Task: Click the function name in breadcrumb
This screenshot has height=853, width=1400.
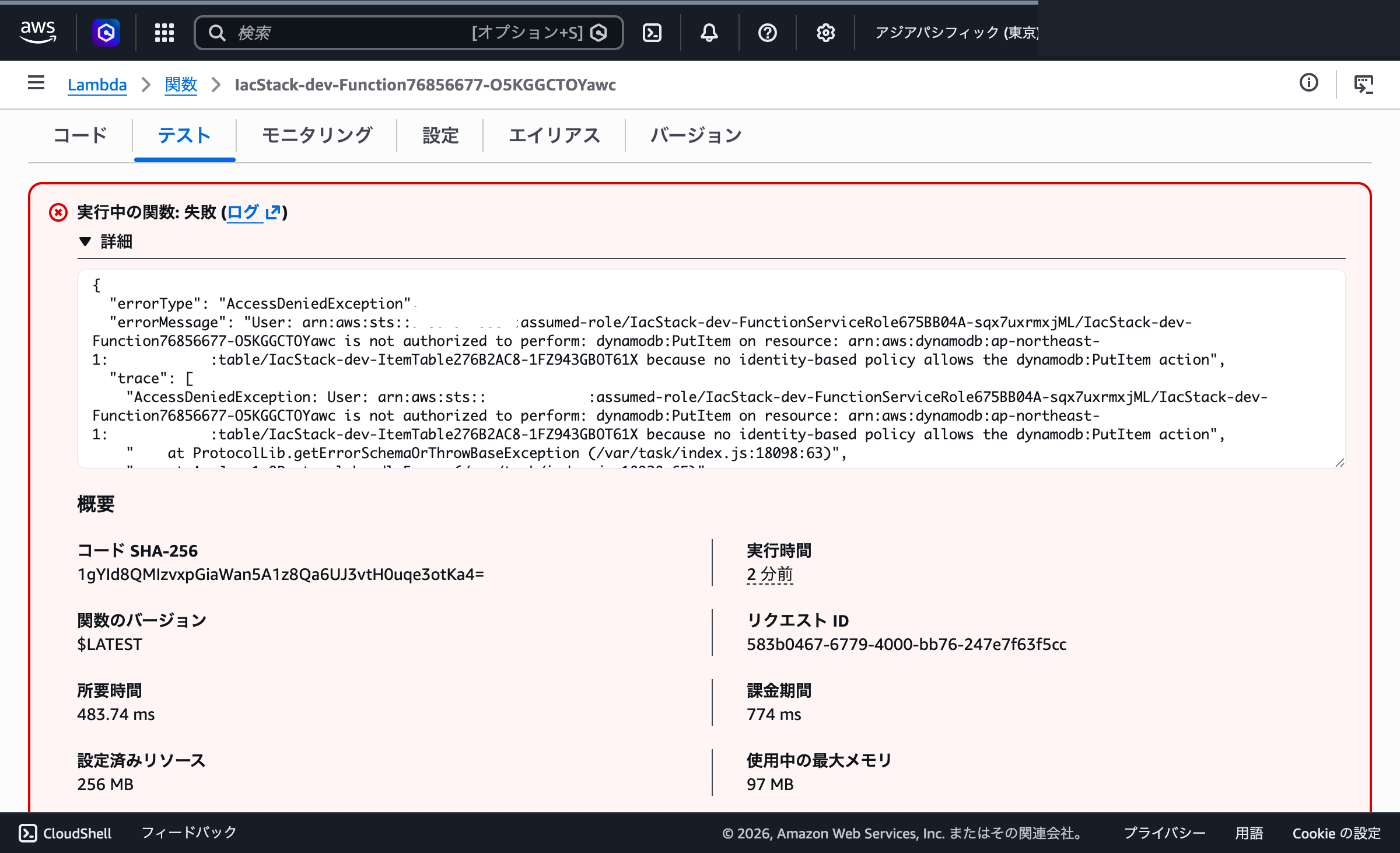Action: [425, 85]
